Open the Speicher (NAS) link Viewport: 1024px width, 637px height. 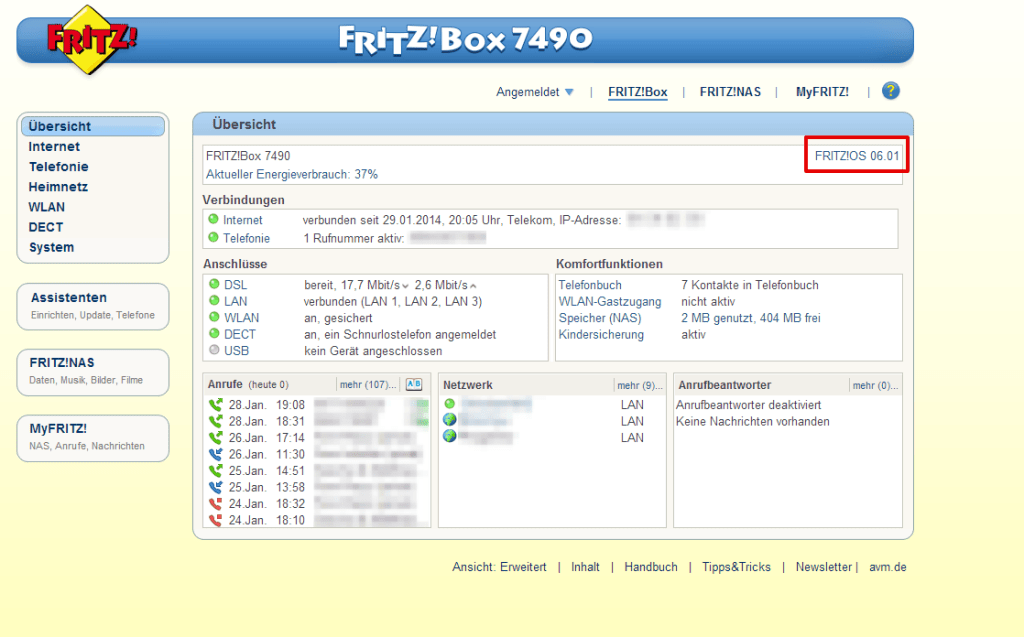coord(600,318)
